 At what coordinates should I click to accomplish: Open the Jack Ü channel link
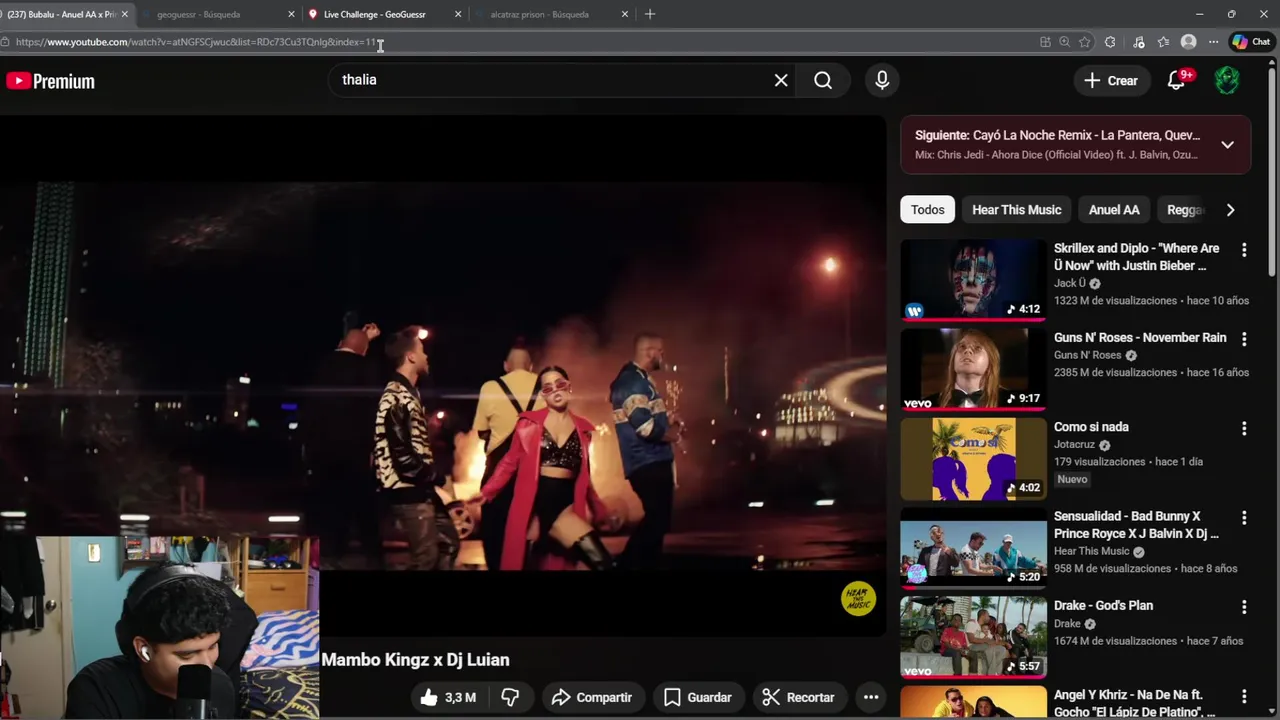point(1069,283)
